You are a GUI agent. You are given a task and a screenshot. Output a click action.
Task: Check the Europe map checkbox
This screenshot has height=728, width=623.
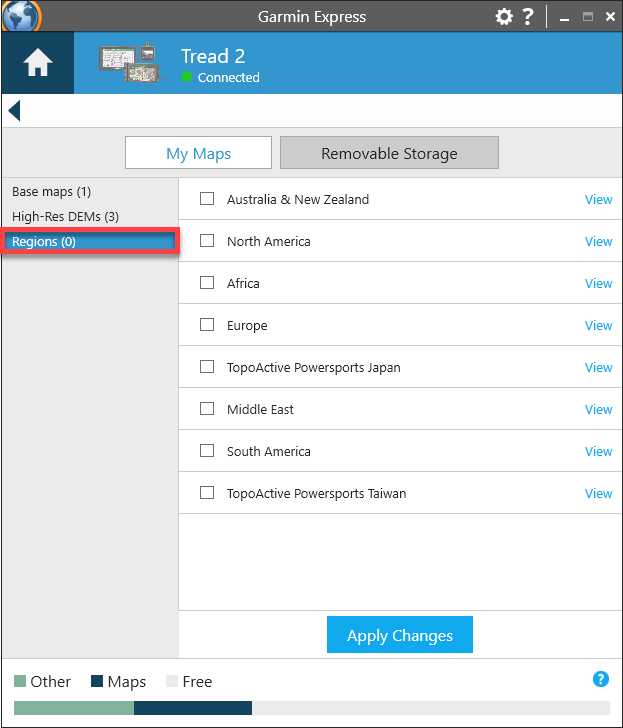(x=207, y=325)
